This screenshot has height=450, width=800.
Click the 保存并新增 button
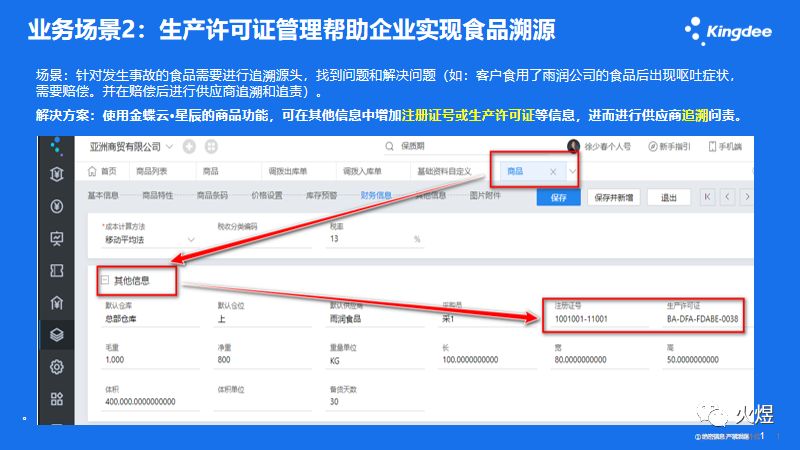pos(614,197)
